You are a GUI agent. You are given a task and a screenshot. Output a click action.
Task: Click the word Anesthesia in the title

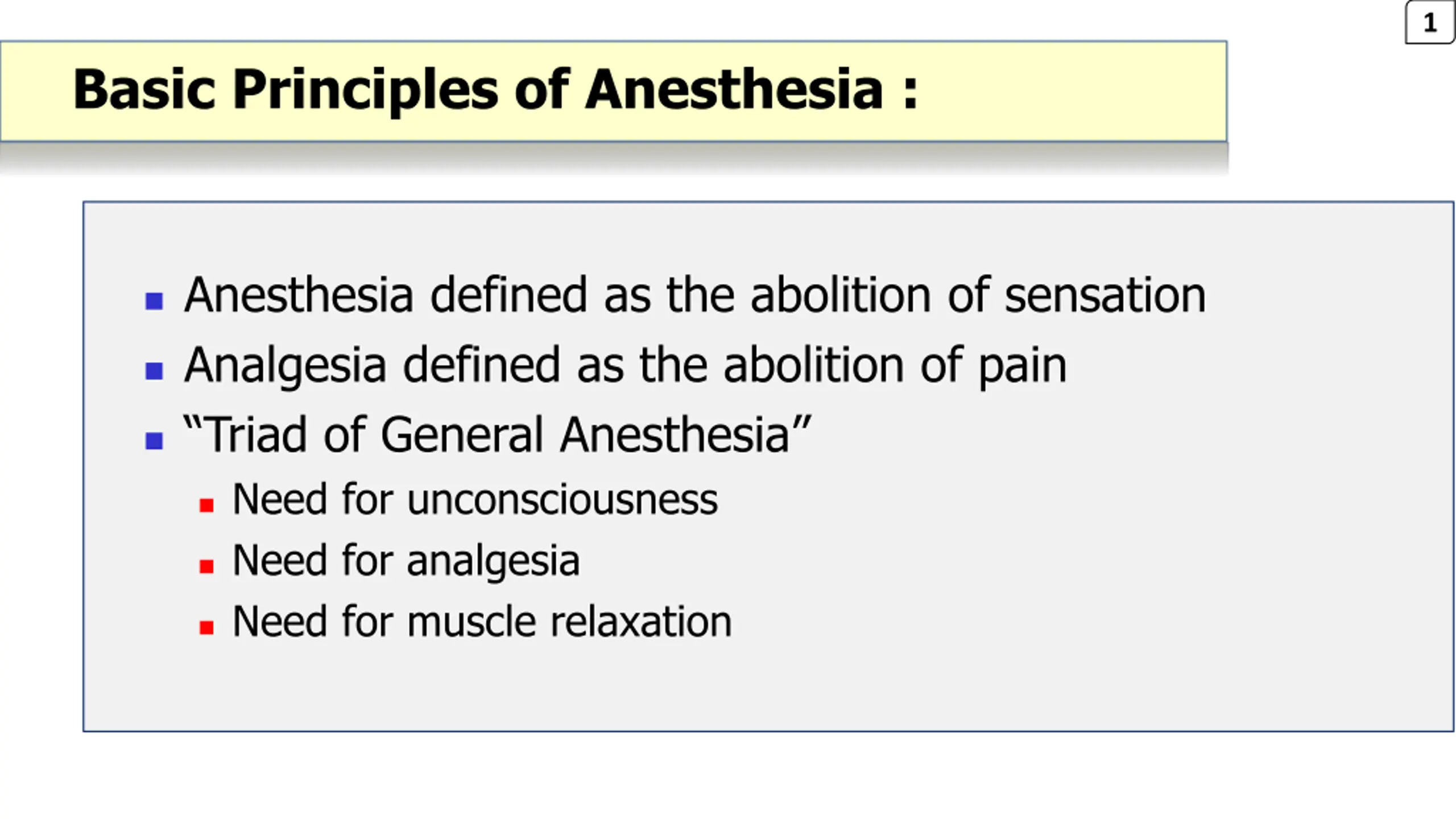[x=734, y=89]
